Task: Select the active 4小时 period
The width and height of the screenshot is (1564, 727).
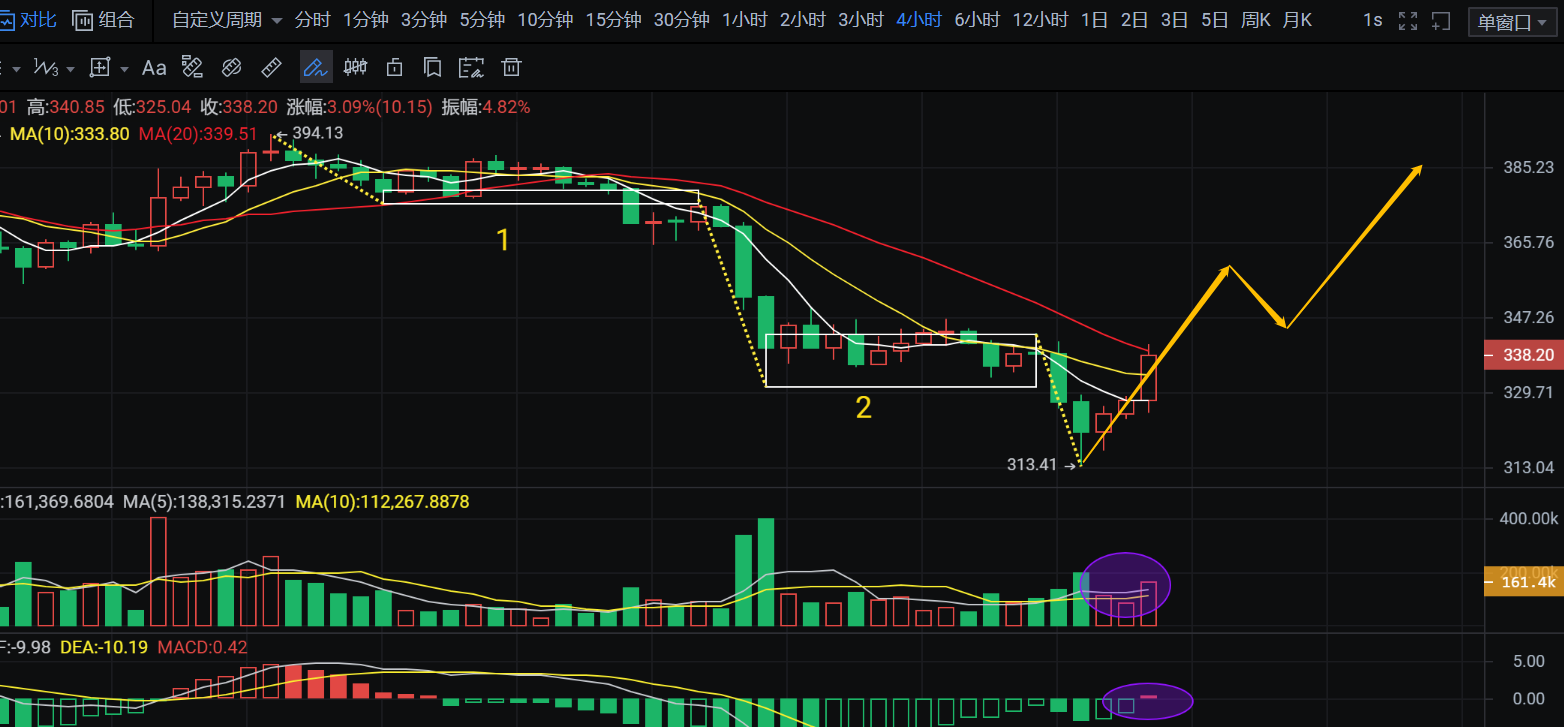Action: click(x=919, y=20)
